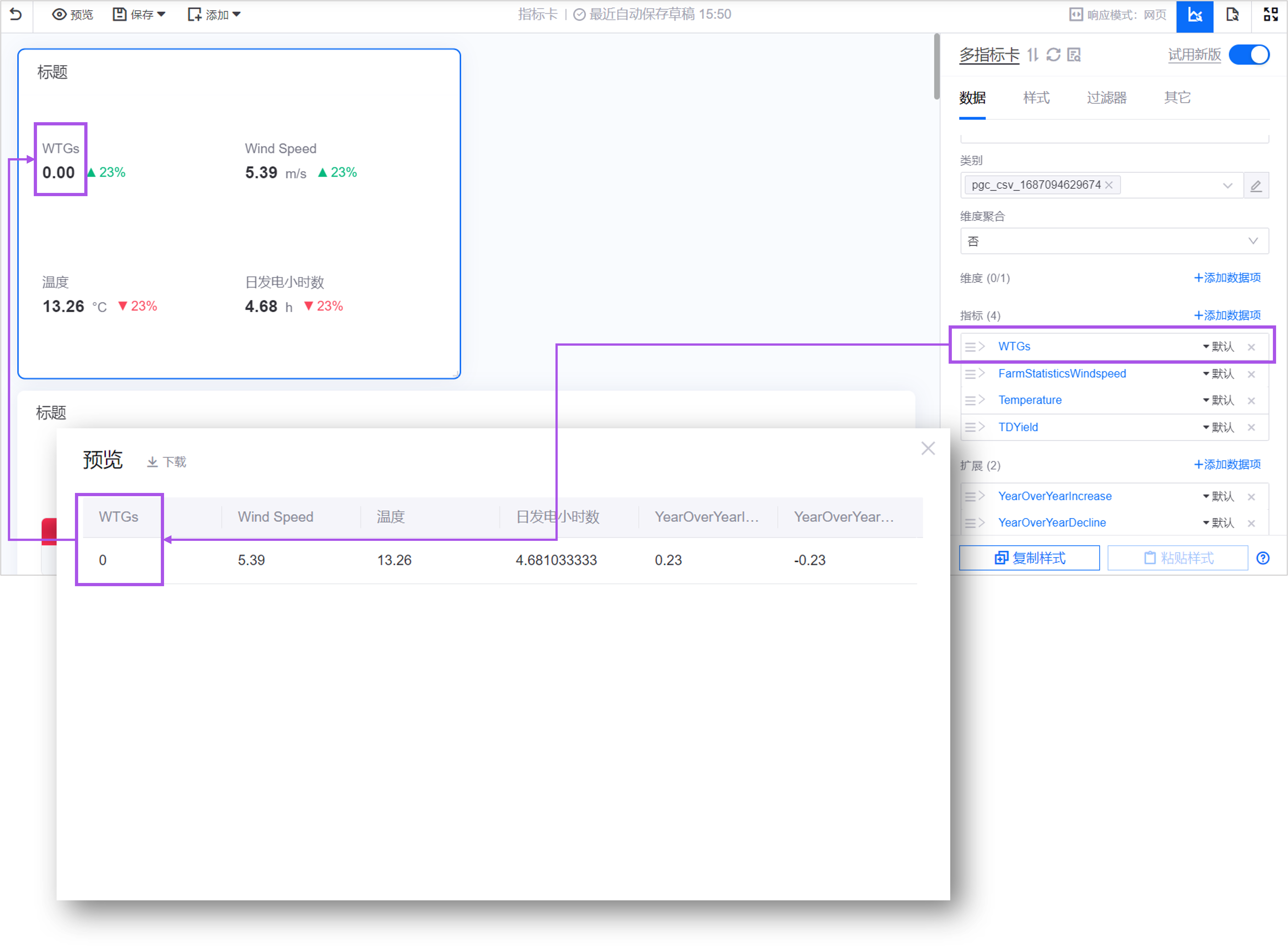Expand the 维度聚合 dropdown
Viewport: 1288px width, 946px height.
(x=1114, y=241)
